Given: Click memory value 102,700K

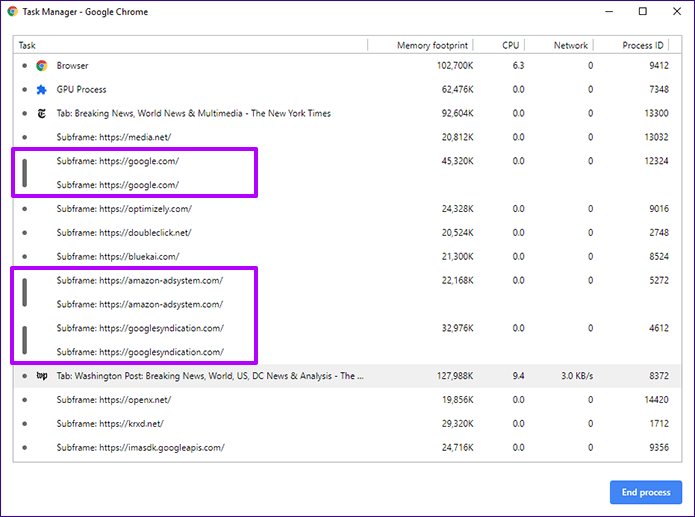Looking at the screenshot, I should click(x=455, y=66).
